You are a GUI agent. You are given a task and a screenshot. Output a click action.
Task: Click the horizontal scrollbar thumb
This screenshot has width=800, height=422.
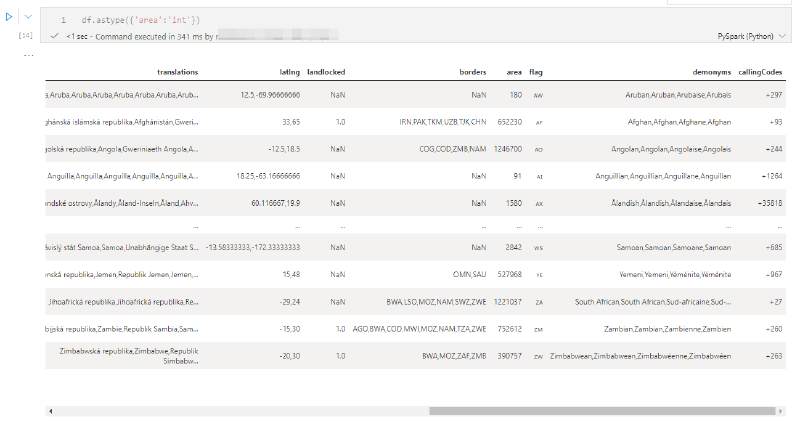click(602, 411)
